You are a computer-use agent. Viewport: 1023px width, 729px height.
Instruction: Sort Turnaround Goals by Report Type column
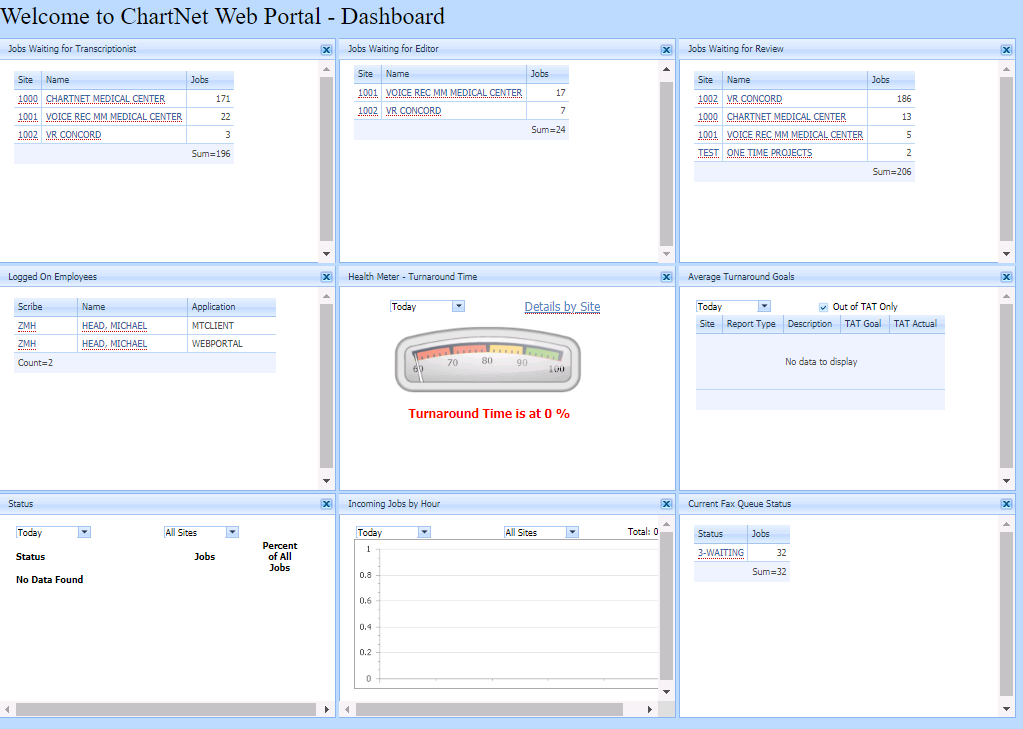pyautogui.click(x=752, y=324)
